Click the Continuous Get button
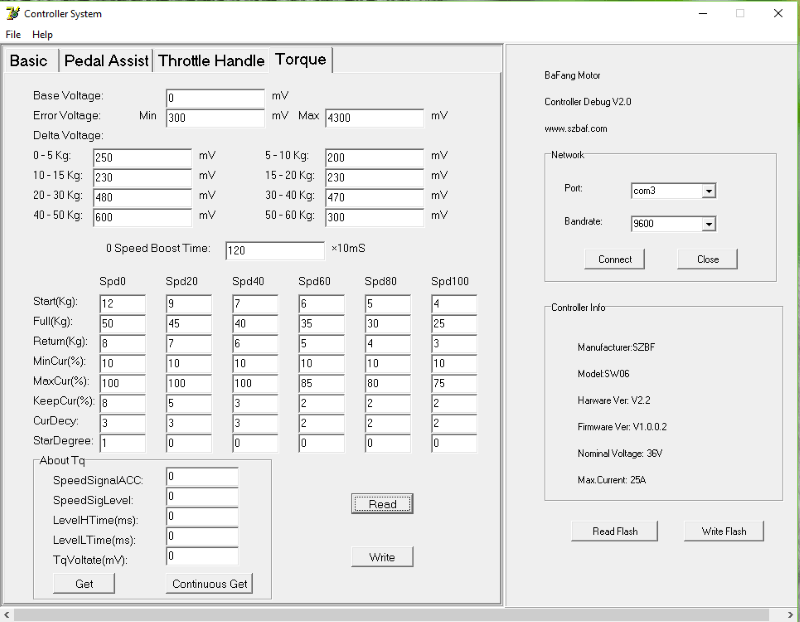 209,584
